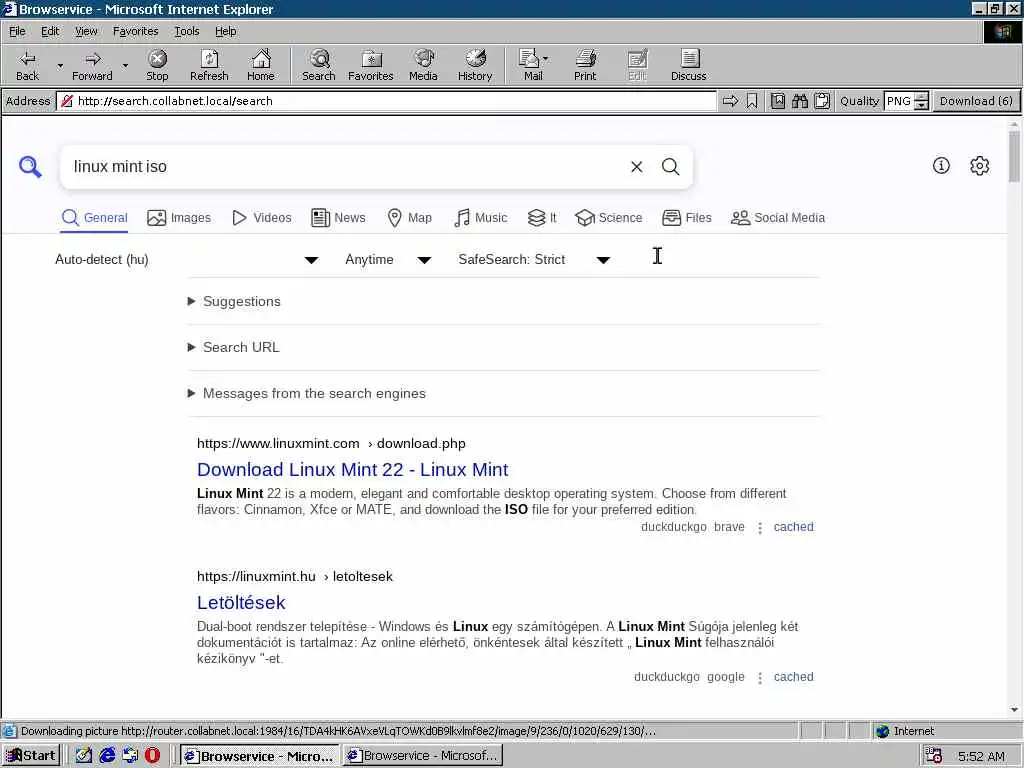This screenshot has width=1024, height=768.
Task: Click the bookmarks book icon in address bar
Action: pos(777,101)
